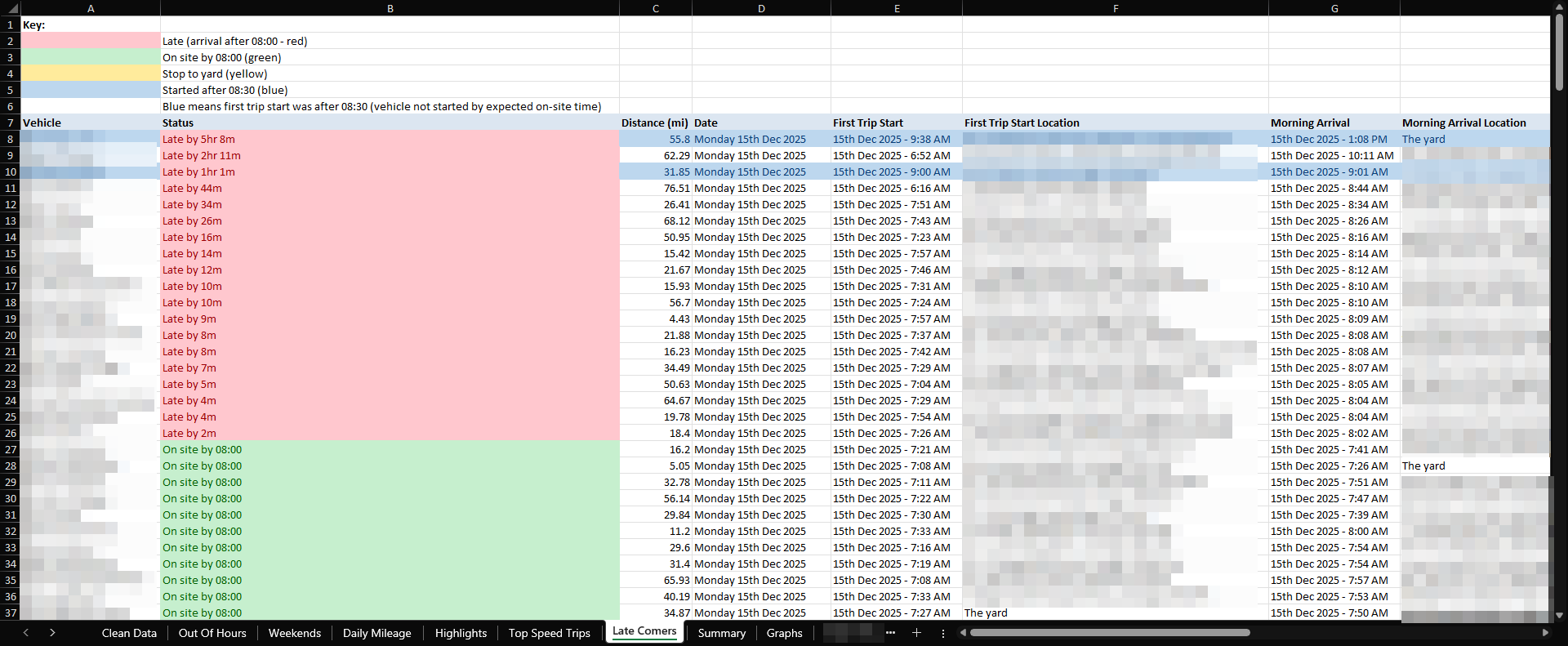Screen dimensions: 1568x646
Task: Open the Weekends sheet
Action: 295,633
